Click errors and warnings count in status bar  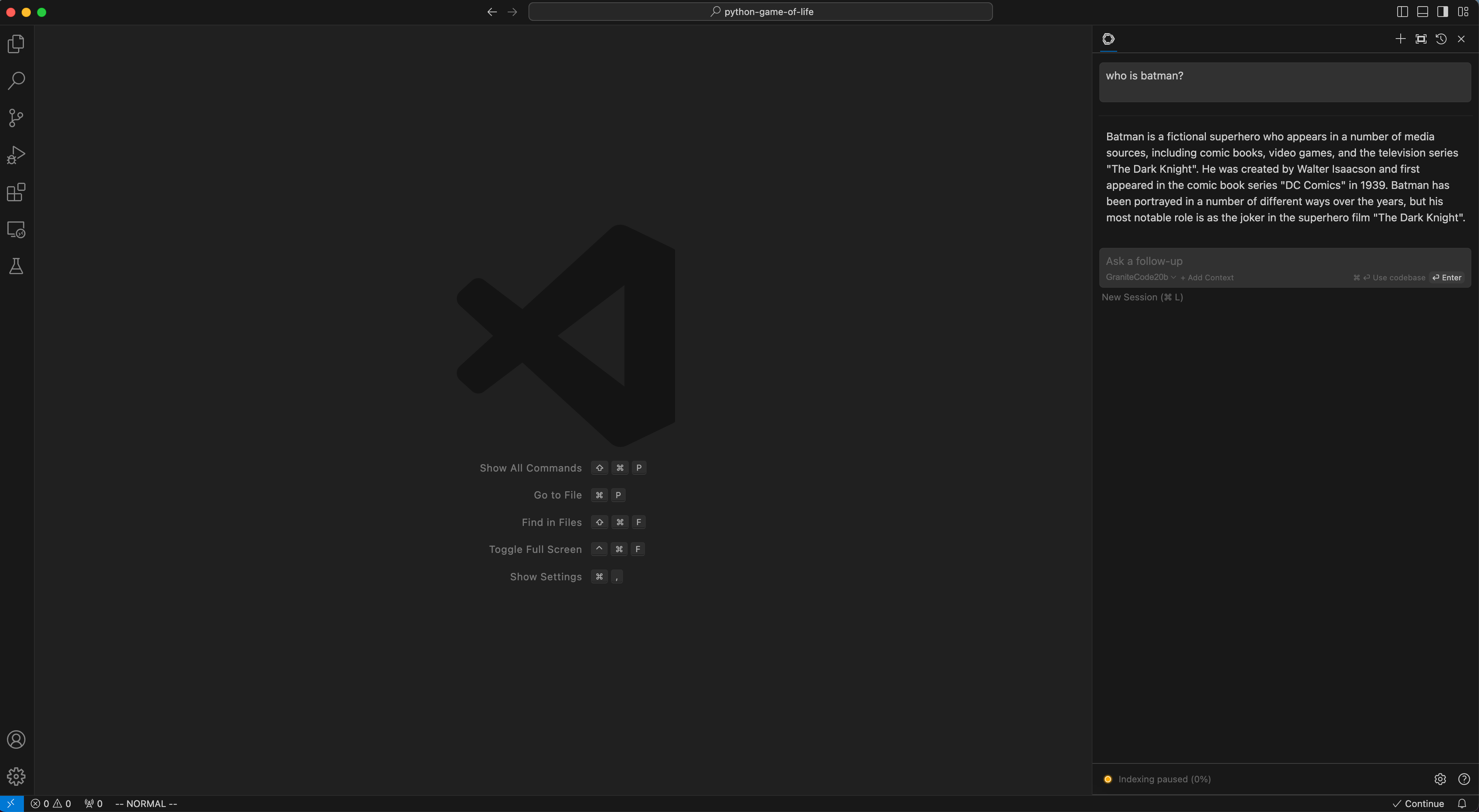point(51,804)
